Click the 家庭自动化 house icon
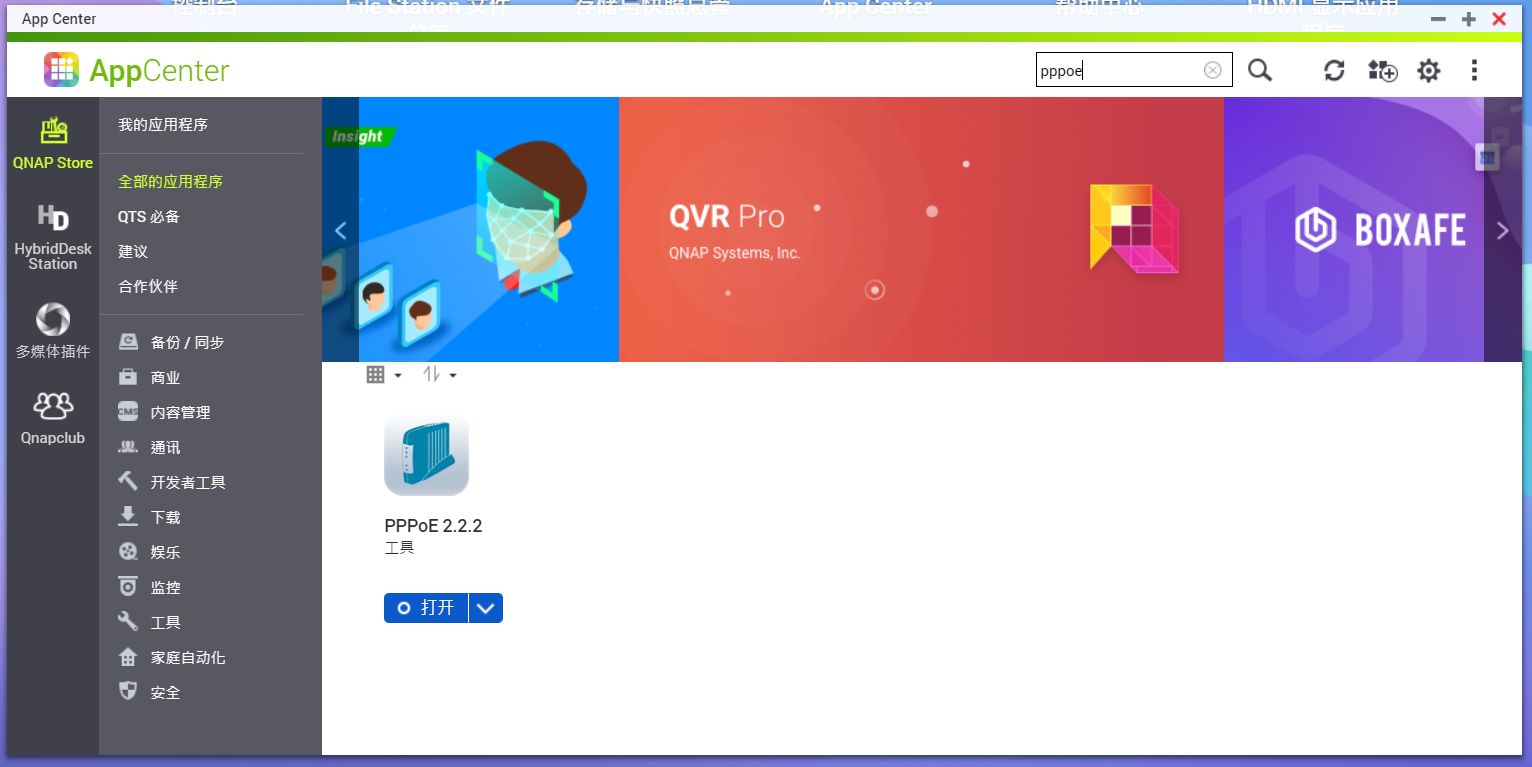Viewport: 1532px width, 767px height. pos(128,657)
